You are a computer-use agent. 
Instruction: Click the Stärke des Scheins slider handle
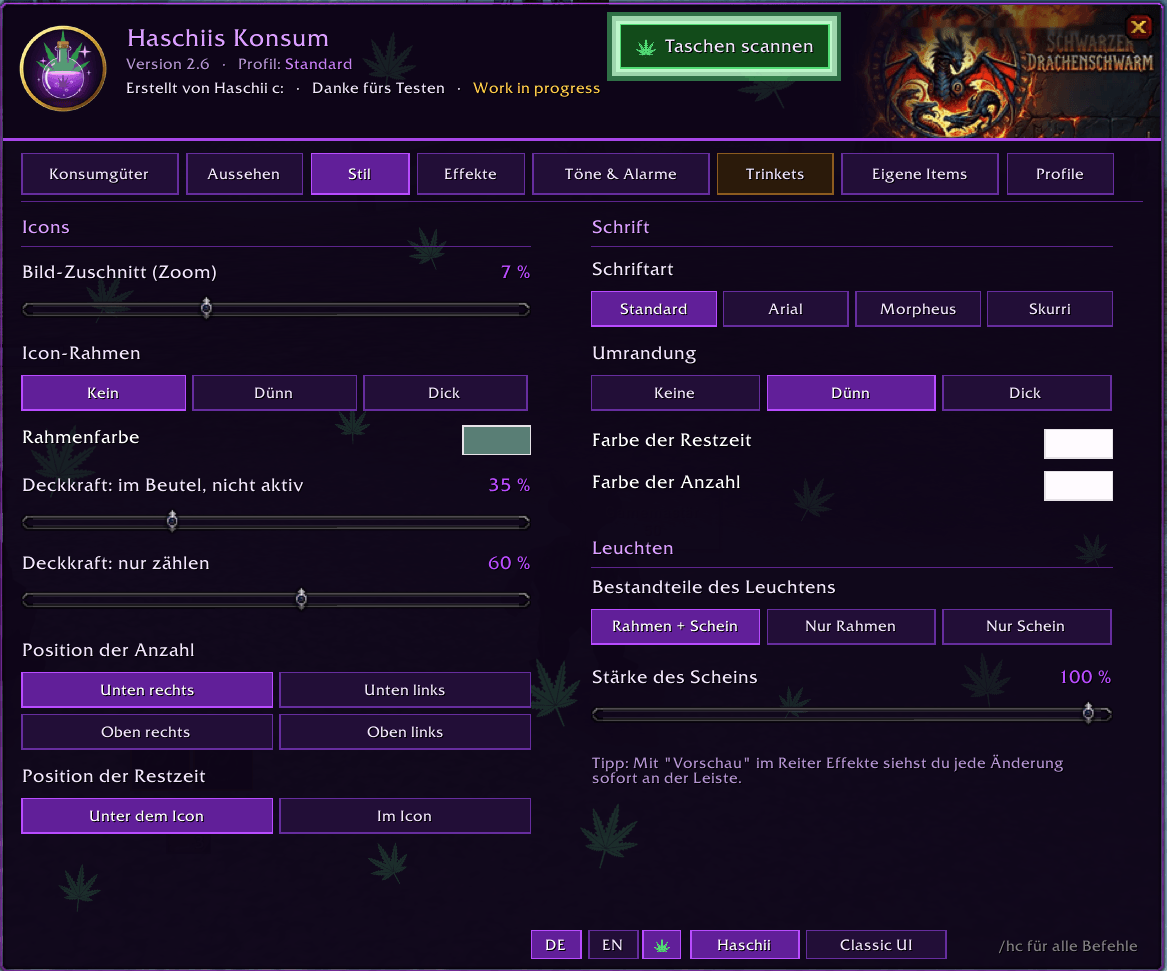[1087, 713]
